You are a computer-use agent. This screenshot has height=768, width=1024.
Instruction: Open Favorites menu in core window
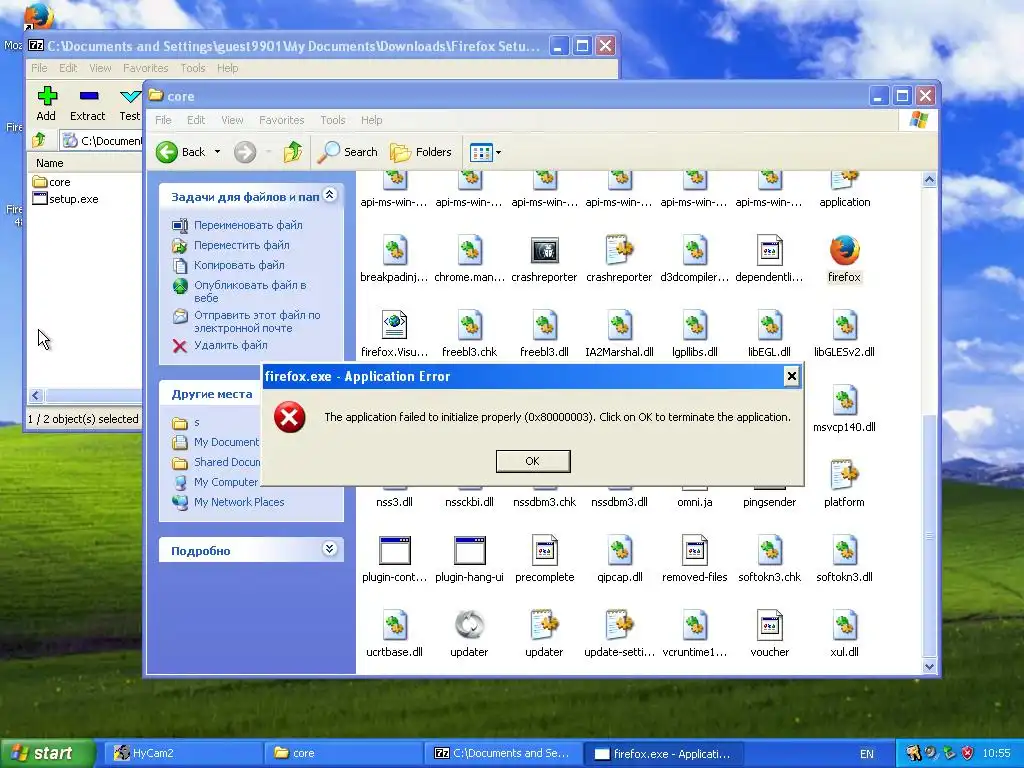281,120
